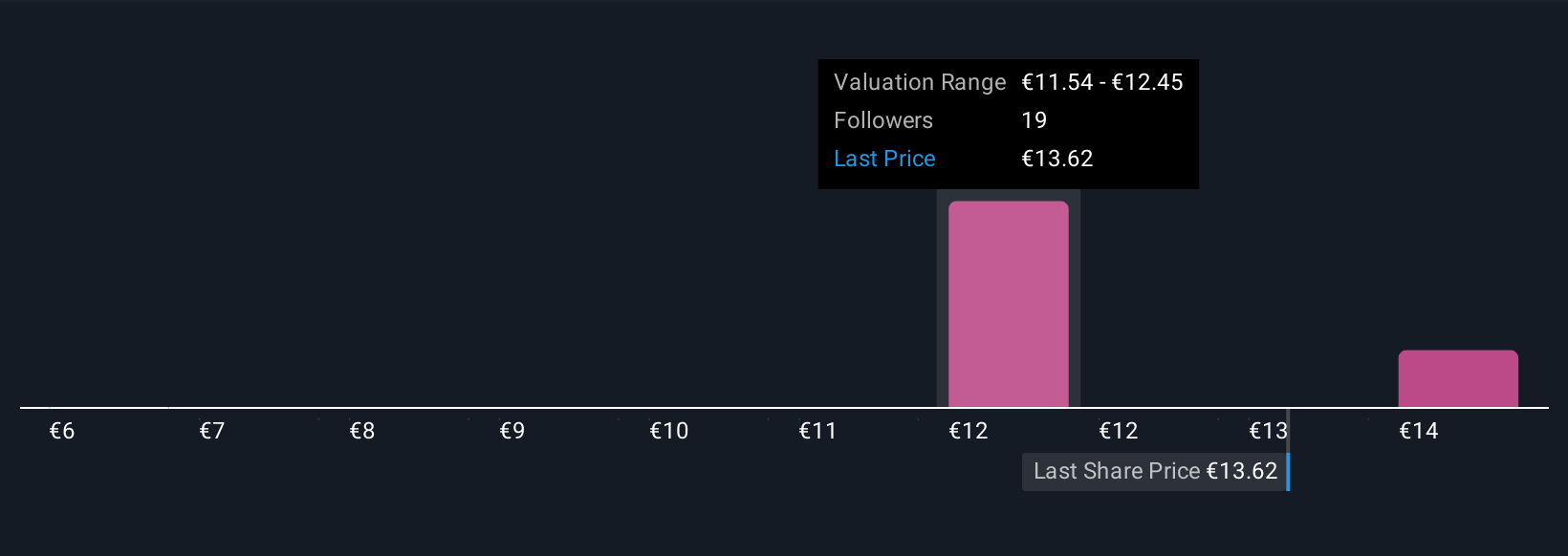The image size is (1568, 556).
Task: Click the Last Share Price €13.62 label
Action: pos(1155,471)
